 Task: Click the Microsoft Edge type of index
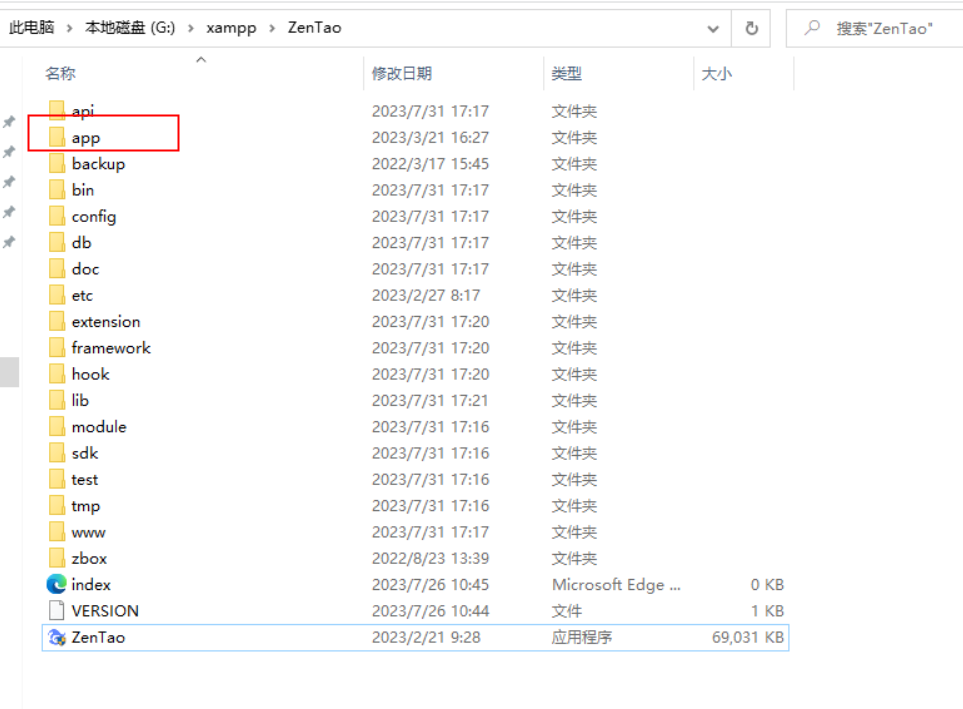coord(616,584)
